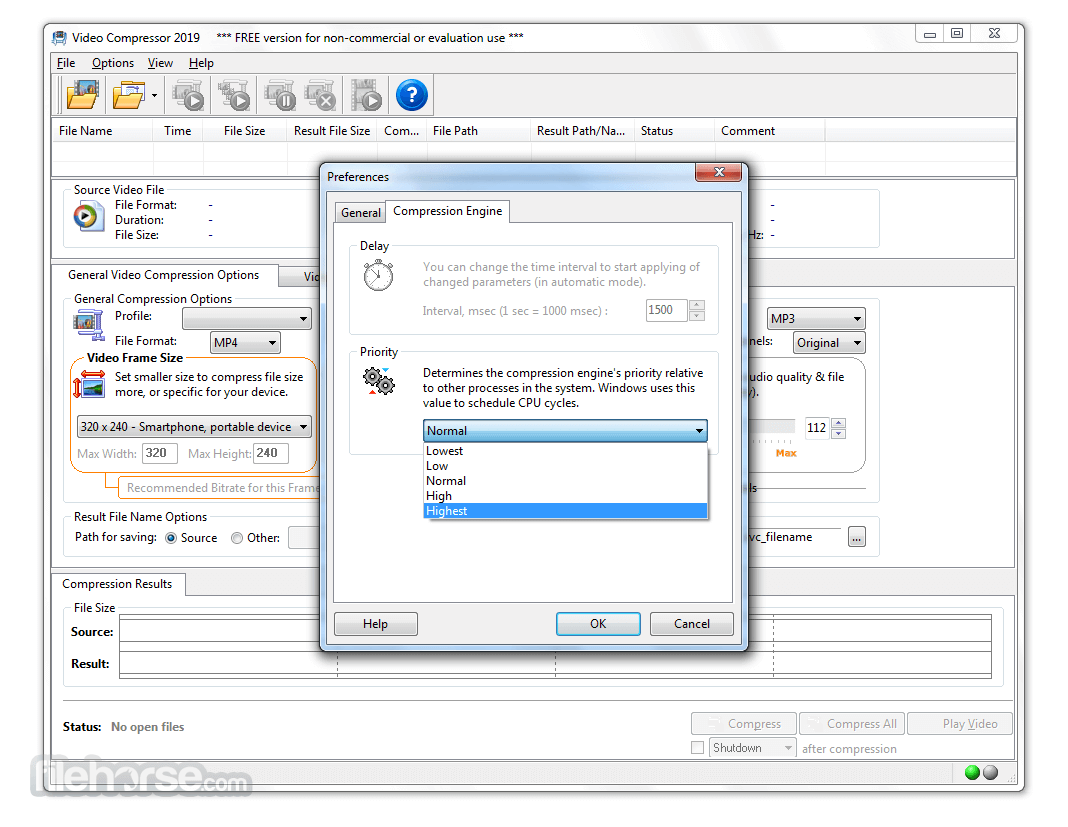Select the Source path radio button

(x=171, y=538)
